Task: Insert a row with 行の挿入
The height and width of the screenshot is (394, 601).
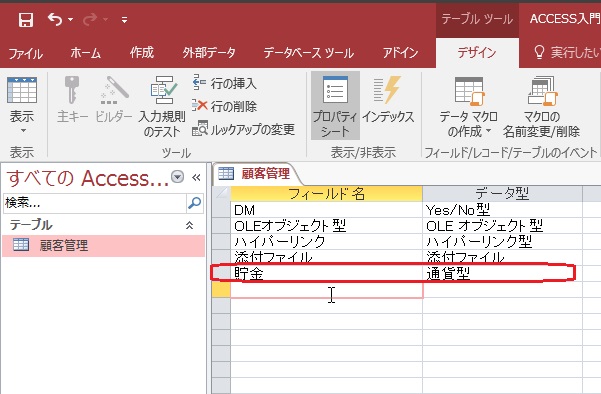Action: point(225,83)
